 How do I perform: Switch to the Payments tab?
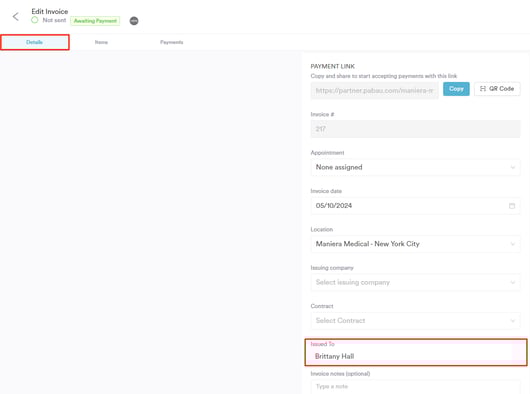coord(172,42)
